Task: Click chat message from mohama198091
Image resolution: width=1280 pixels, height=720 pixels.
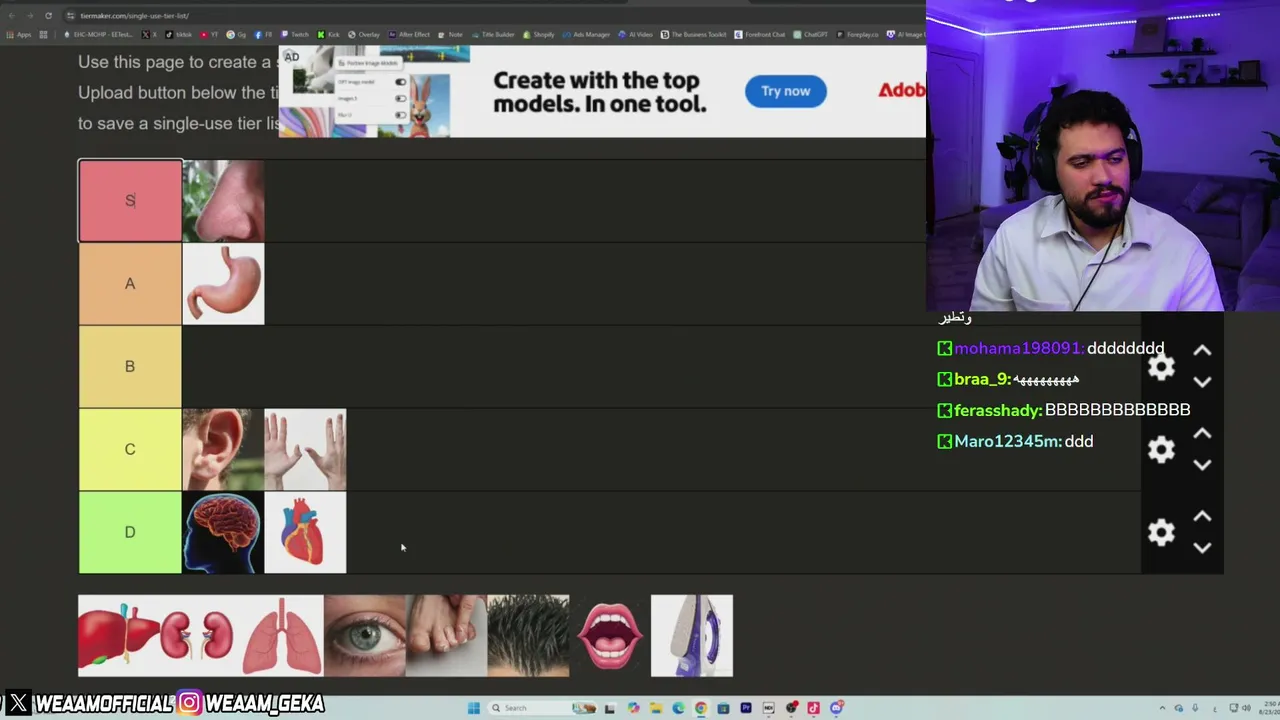Action: [x=1050, y=349]
